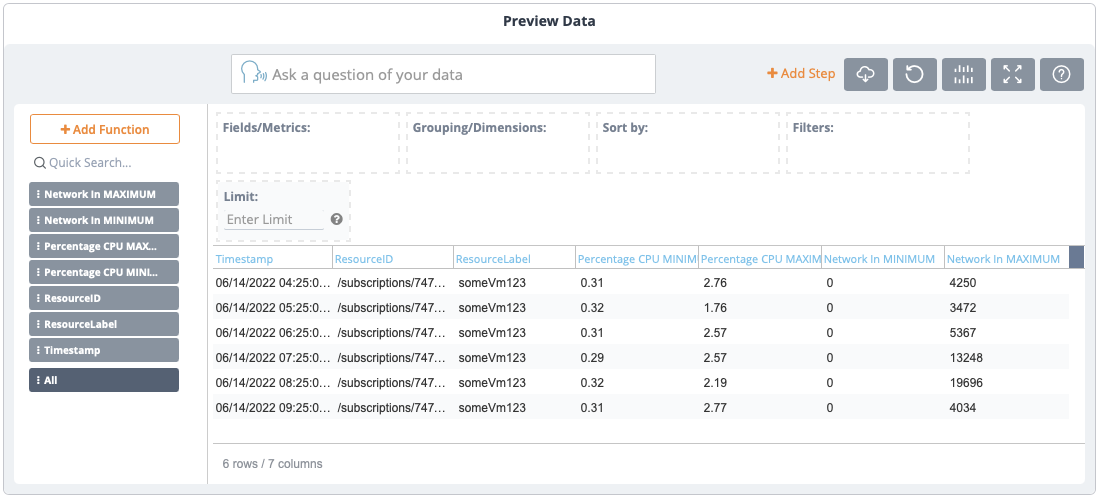Click the Network In MINIMUM column header
The width and height of the screenshot is (1100, 499).
pyautogui.click(x=880, y=259)
